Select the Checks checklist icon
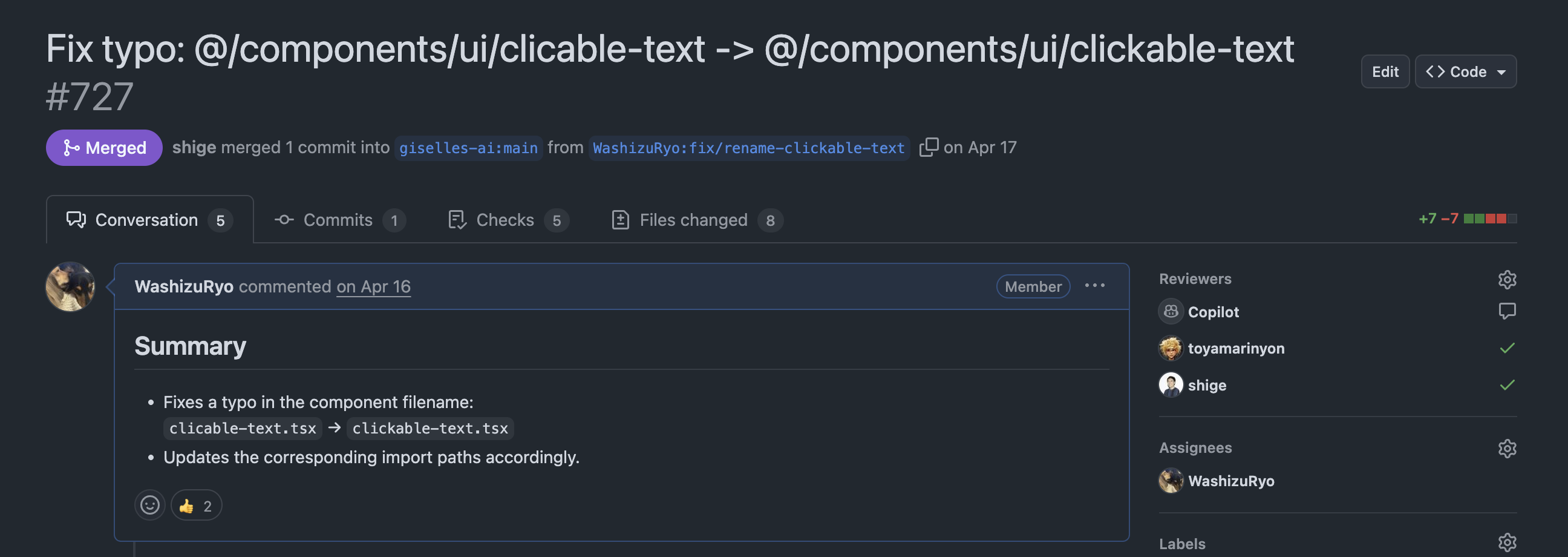Viewport: 1568px width, 557px height. point(457,219)
